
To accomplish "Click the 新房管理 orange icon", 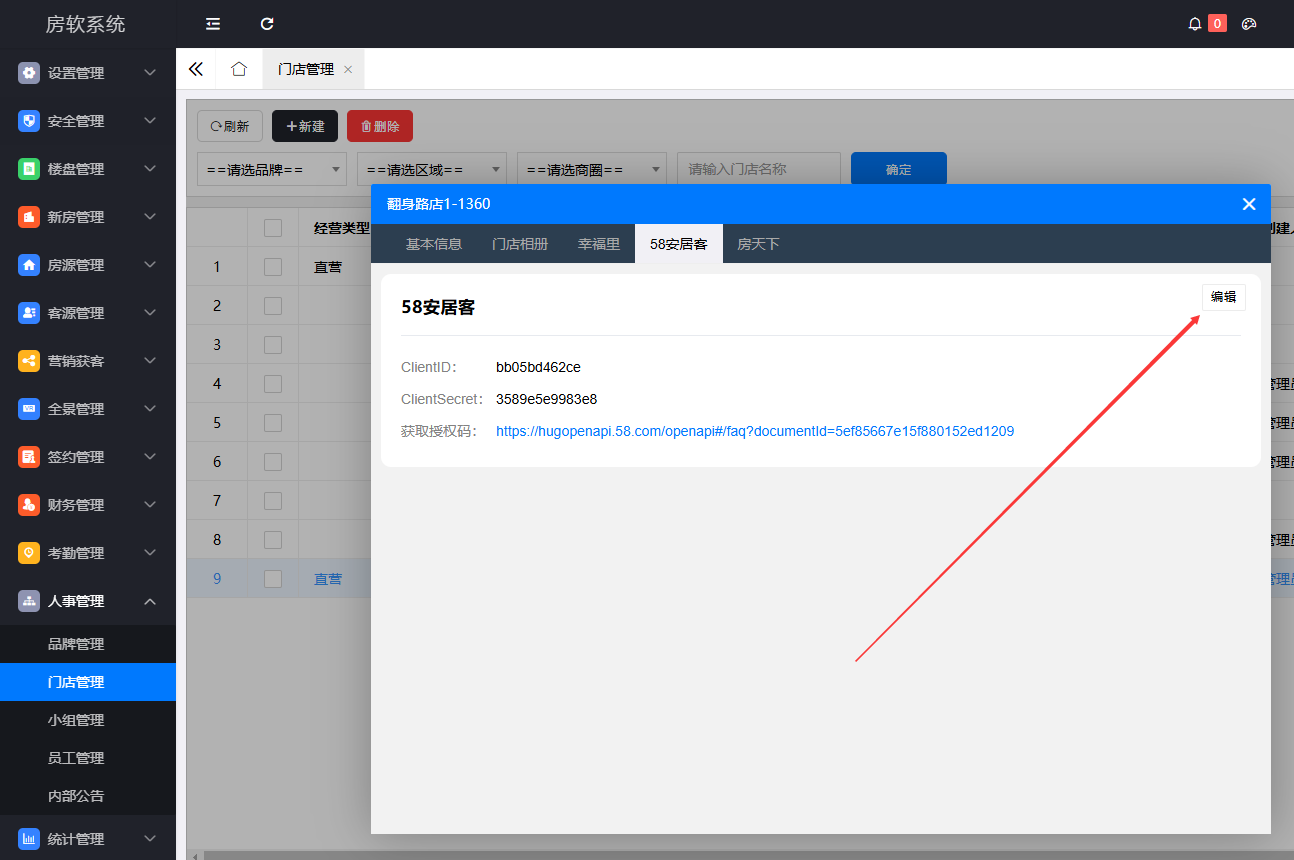I will pyautogui.click(x=29, y=217).
